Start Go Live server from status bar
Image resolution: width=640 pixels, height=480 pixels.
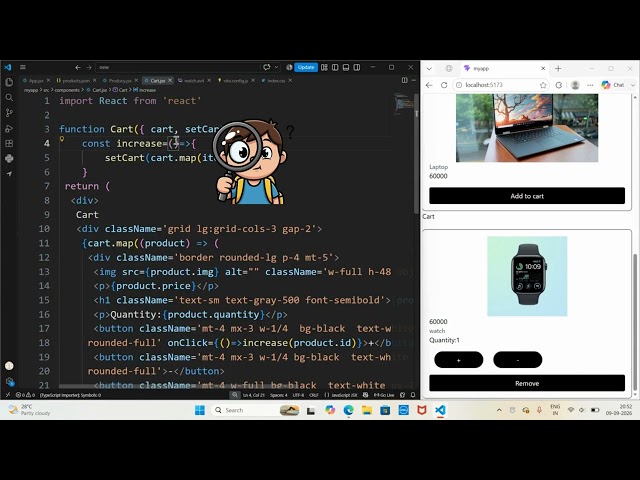pyautogui.click(x=384, y=395)
